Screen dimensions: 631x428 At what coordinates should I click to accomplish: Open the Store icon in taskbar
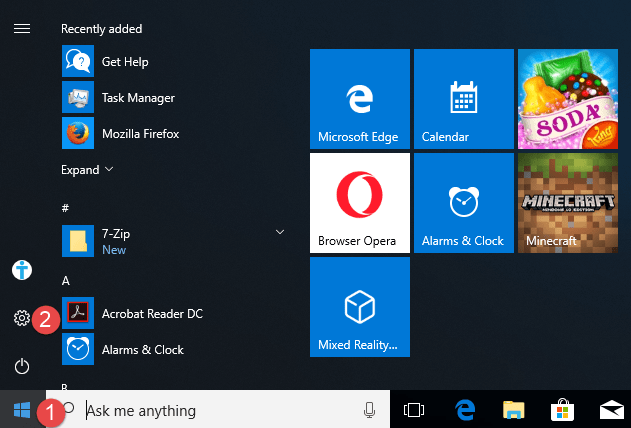click(562, 410)
